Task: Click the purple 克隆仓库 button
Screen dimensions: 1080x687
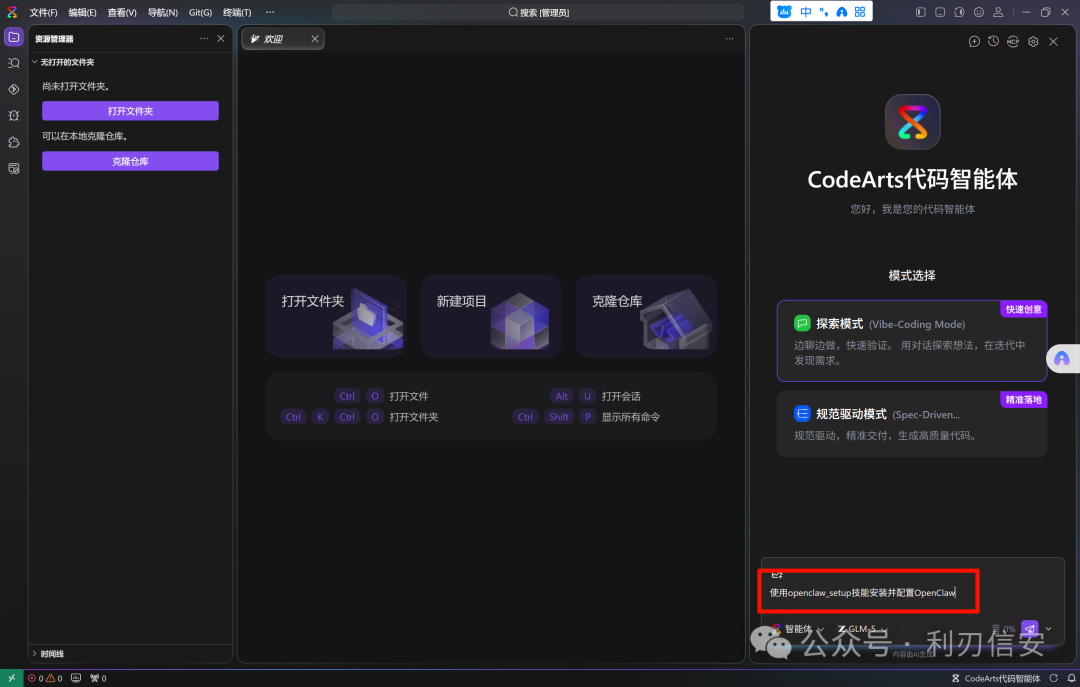Action: 130,161
